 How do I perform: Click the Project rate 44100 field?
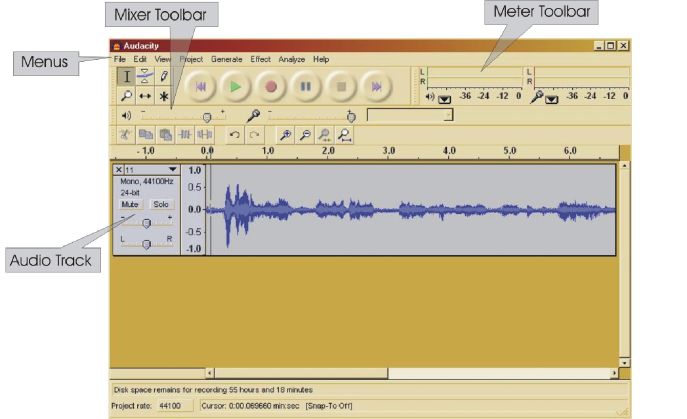tap(175, 406)
